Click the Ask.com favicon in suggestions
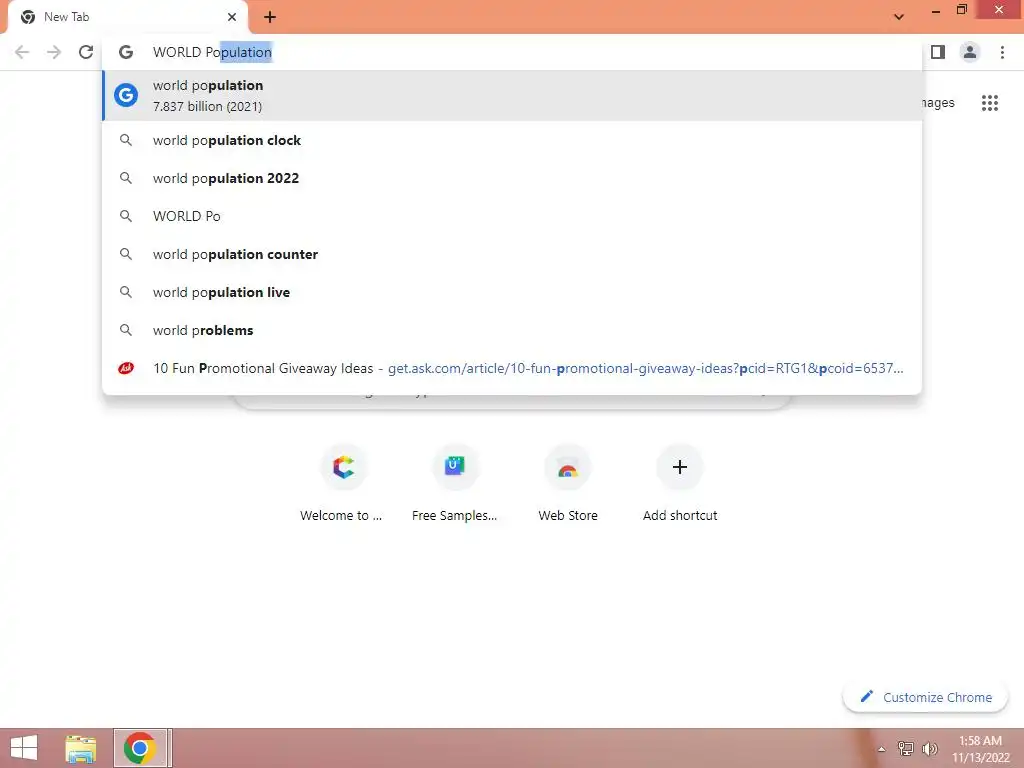Viewport: 1024px width, 768px height. (125, 368)
